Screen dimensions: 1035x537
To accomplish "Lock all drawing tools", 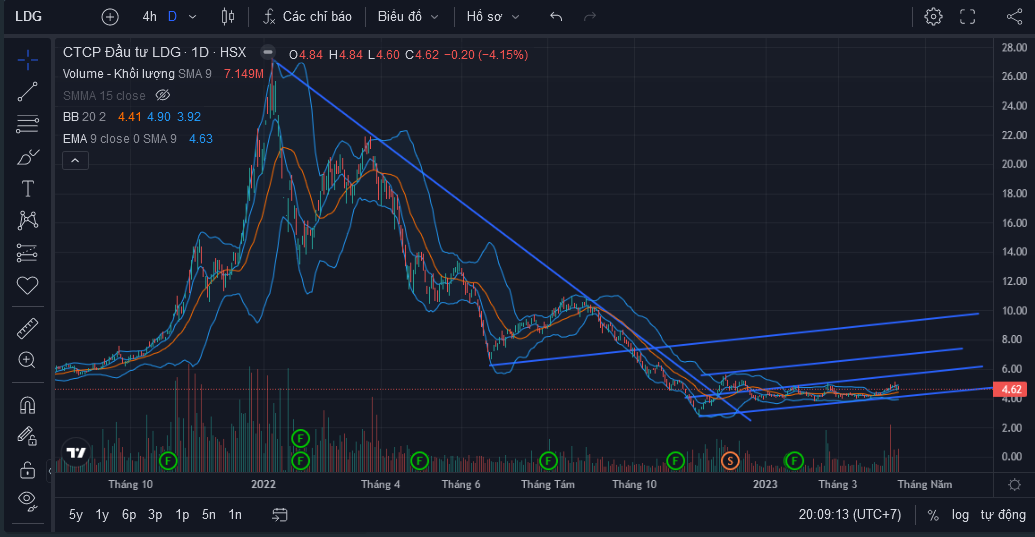I will (x=27, y=469).
